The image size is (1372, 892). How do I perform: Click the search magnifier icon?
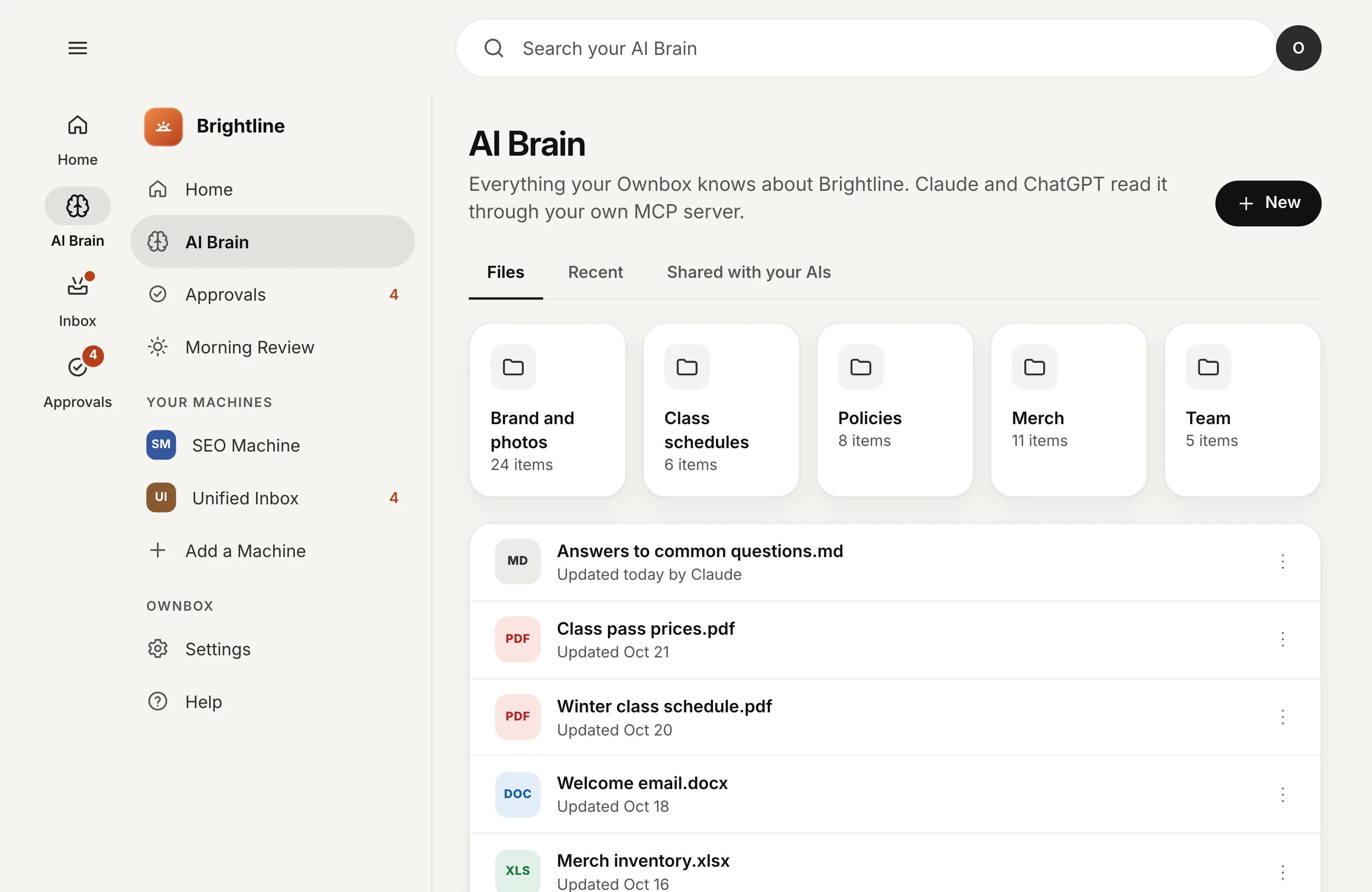493,48
